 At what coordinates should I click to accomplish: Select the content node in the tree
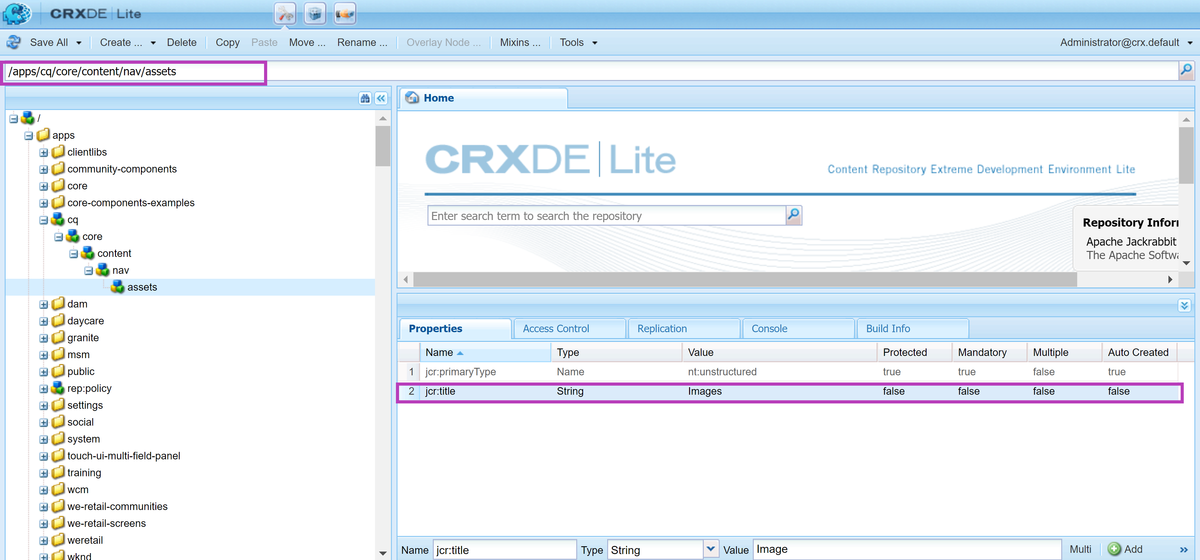(x=114, y=253)
